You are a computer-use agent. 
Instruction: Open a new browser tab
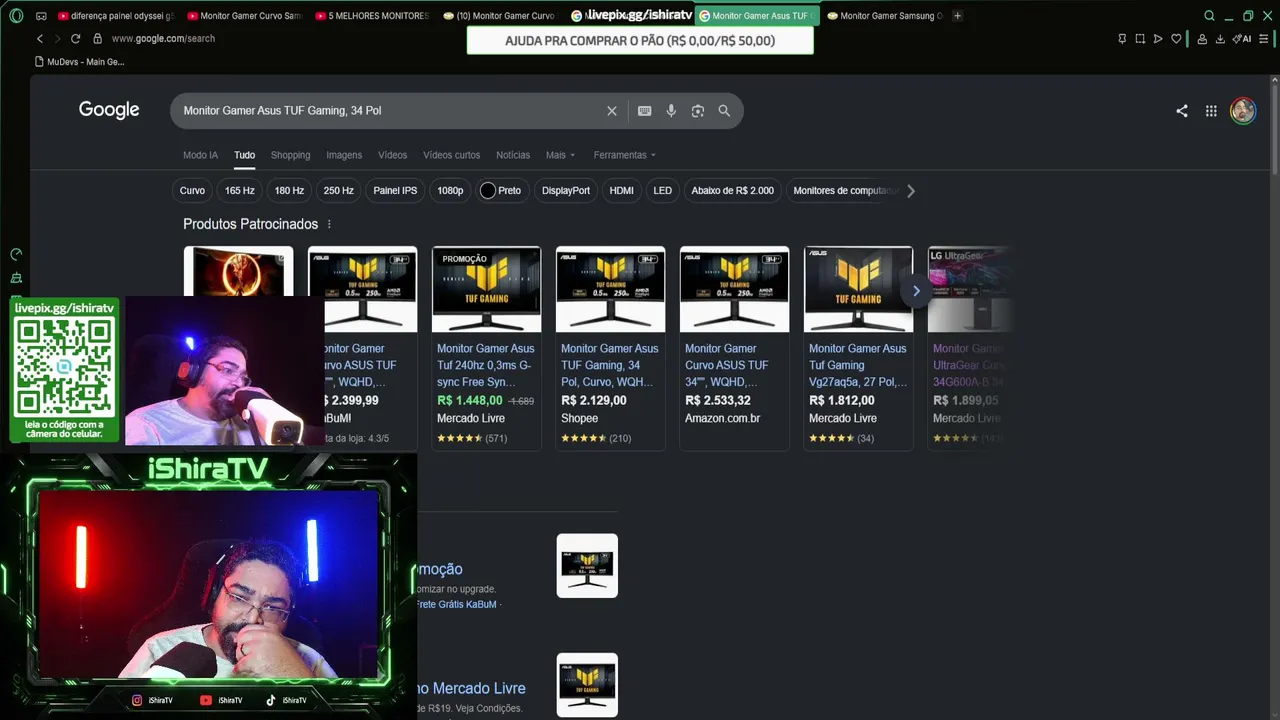point(957,16)
